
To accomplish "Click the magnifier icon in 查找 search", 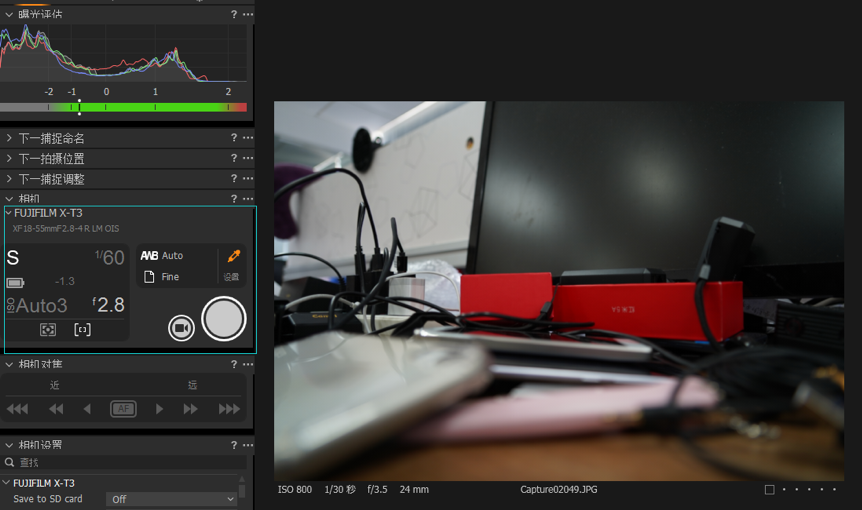I will [x=9, y=462].
